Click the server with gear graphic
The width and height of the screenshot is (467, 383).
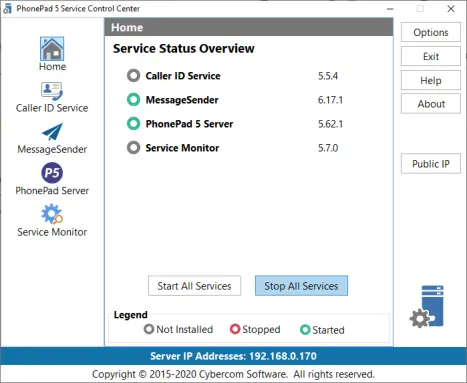[427, 306]
